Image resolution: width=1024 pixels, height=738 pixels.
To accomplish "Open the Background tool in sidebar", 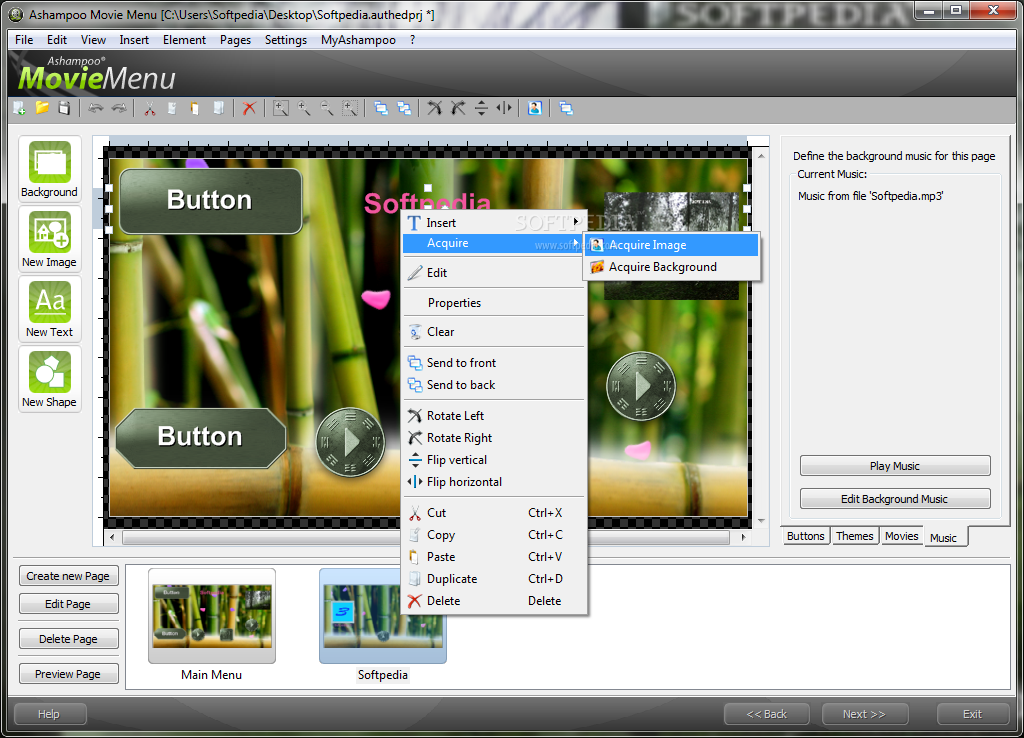I will point(50,169).
